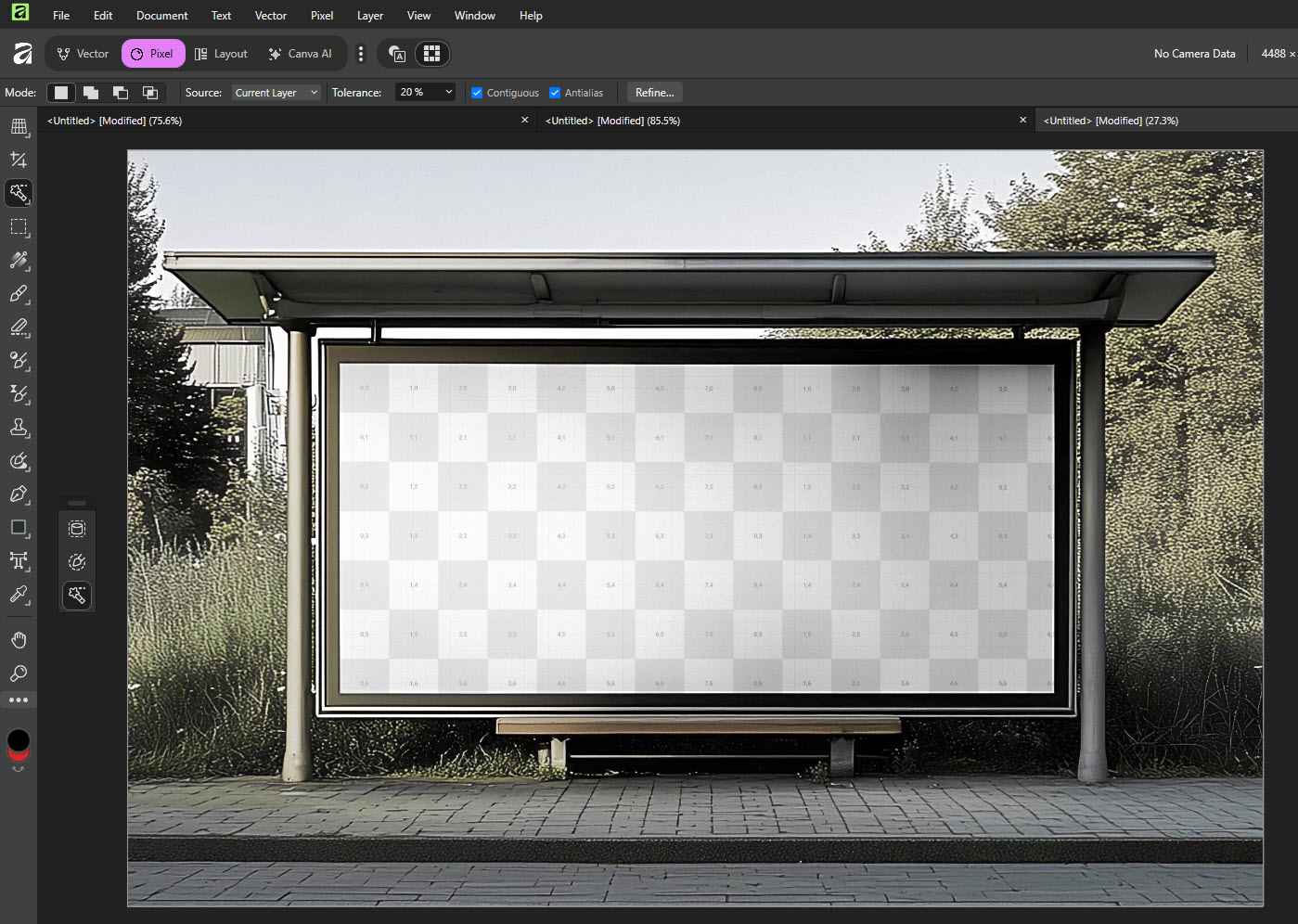Open the Layer menu
Image resolution: width=1298 pixels, height=924 pixels.
[369, 16]
